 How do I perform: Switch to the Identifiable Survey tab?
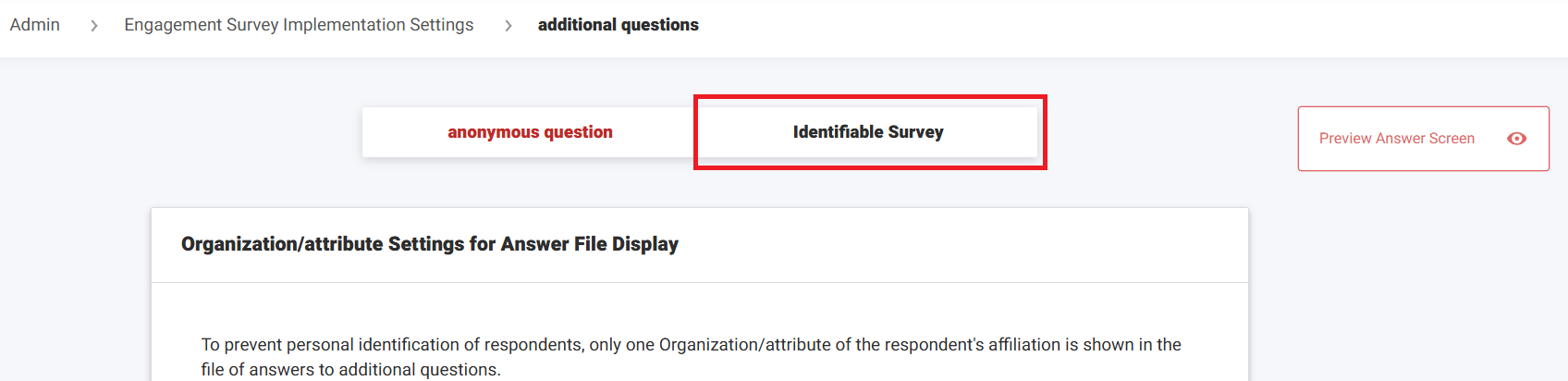point(868,132)
